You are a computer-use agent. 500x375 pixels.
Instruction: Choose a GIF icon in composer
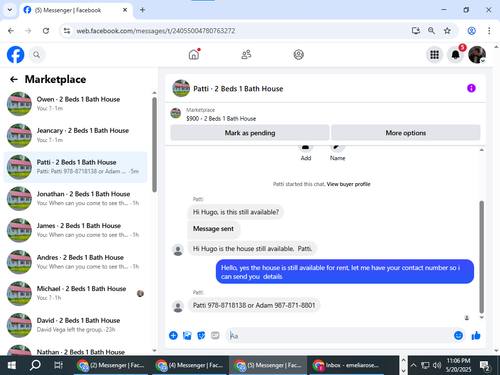(x=215, y=335)
